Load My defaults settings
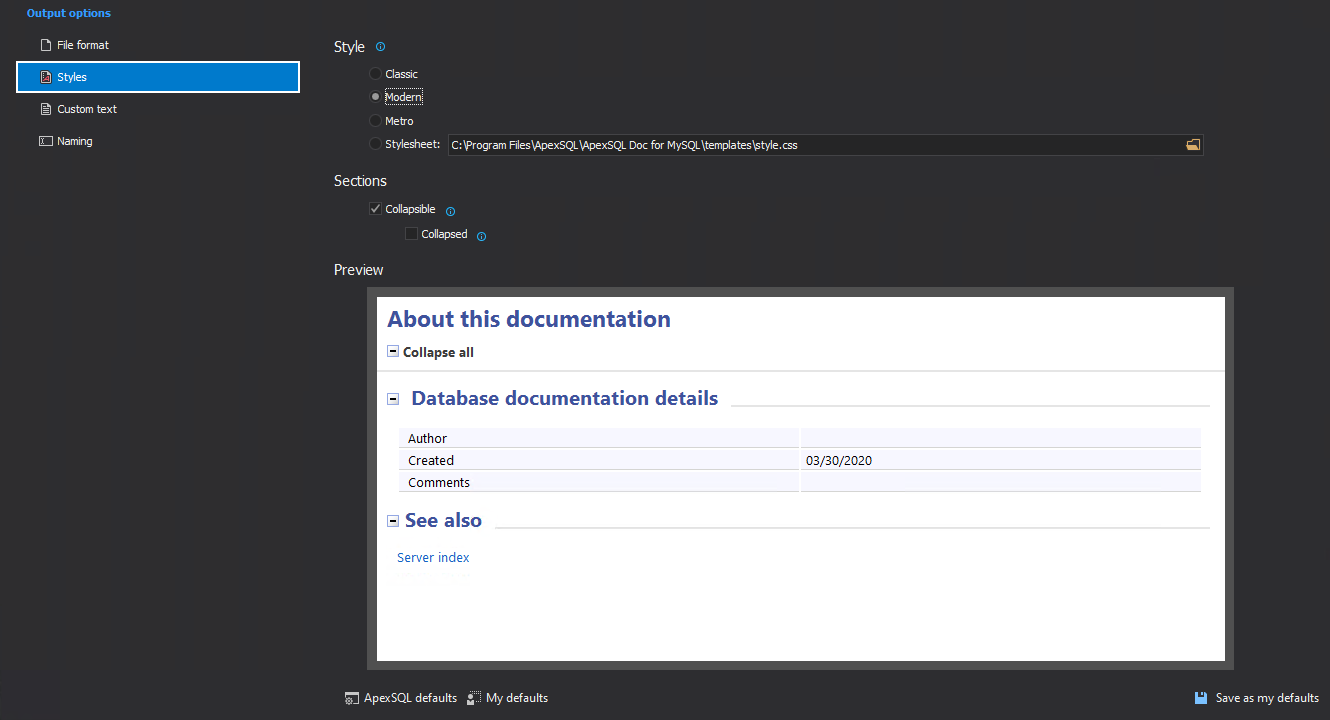The width and height of the screenshot is (1330, 720). pos(508,698)
